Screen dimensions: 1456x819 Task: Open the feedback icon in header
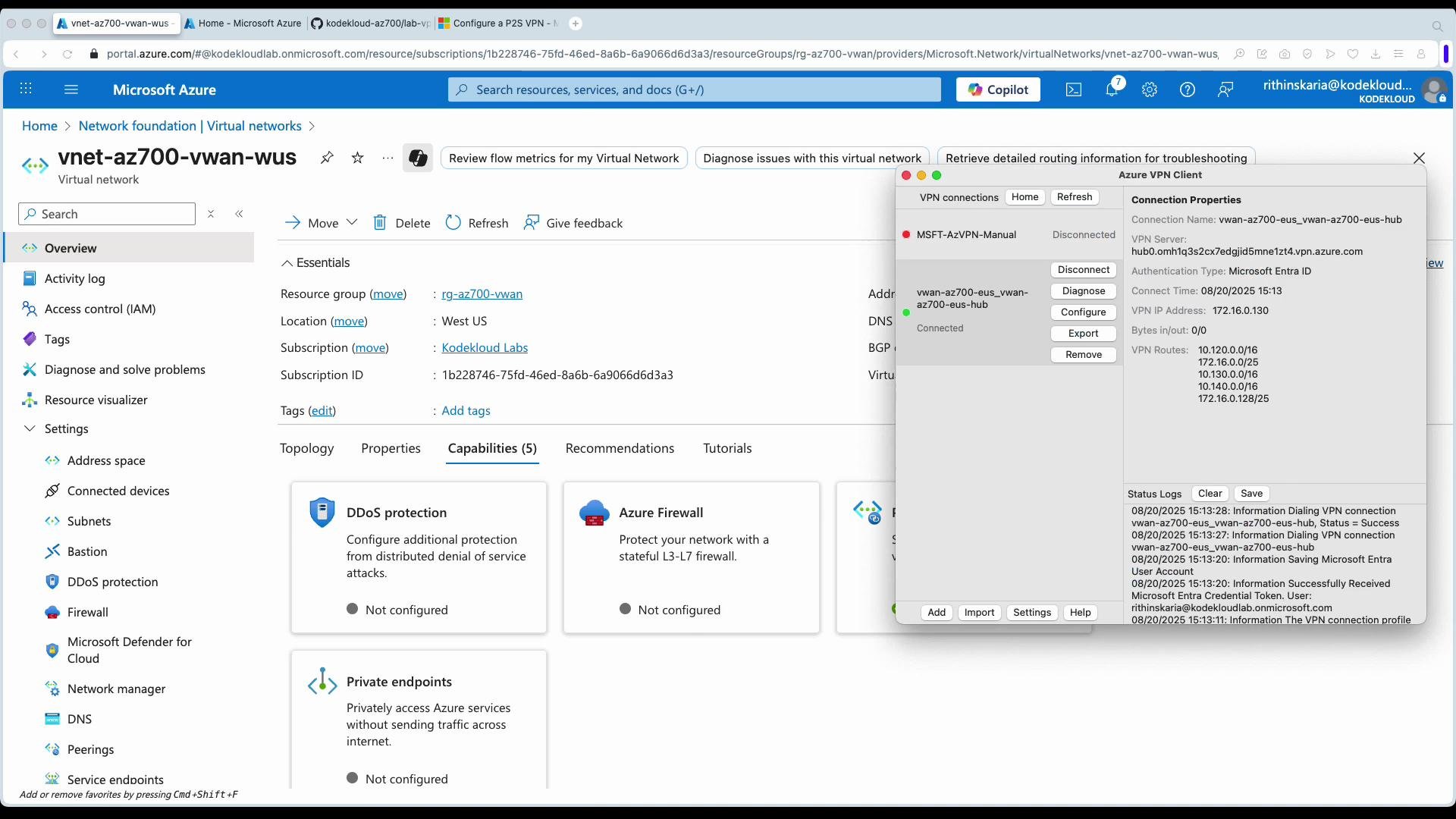click(1225, 89)
